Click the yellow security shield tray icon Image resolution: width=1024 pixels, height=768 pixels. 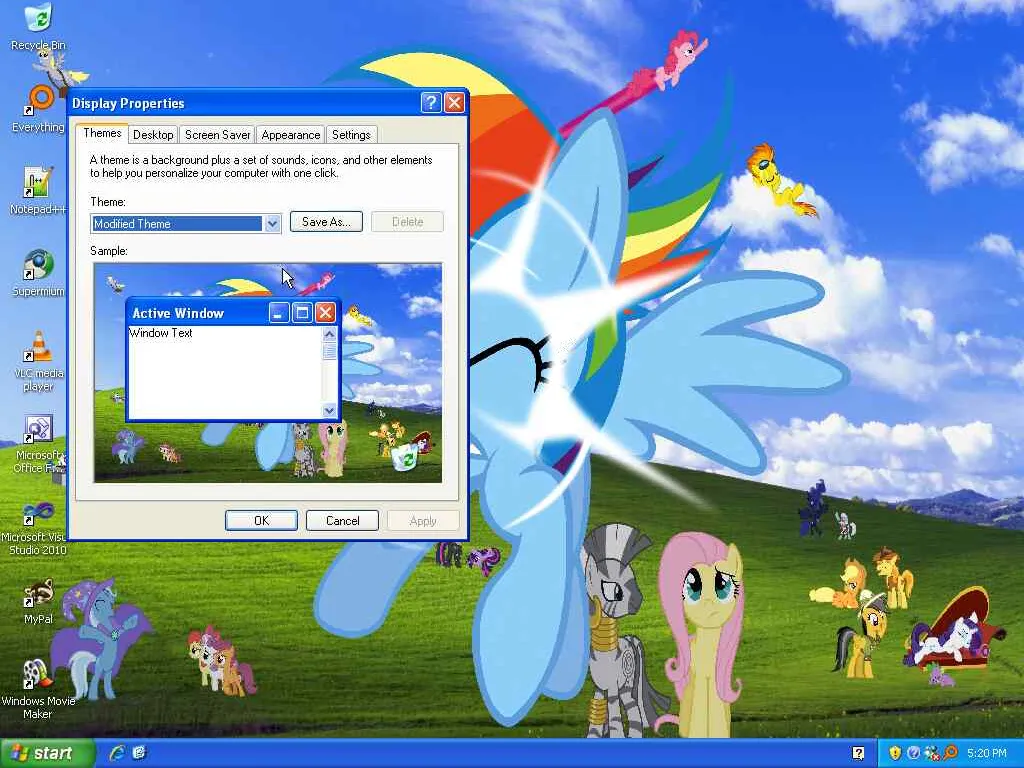pos(895,753)
